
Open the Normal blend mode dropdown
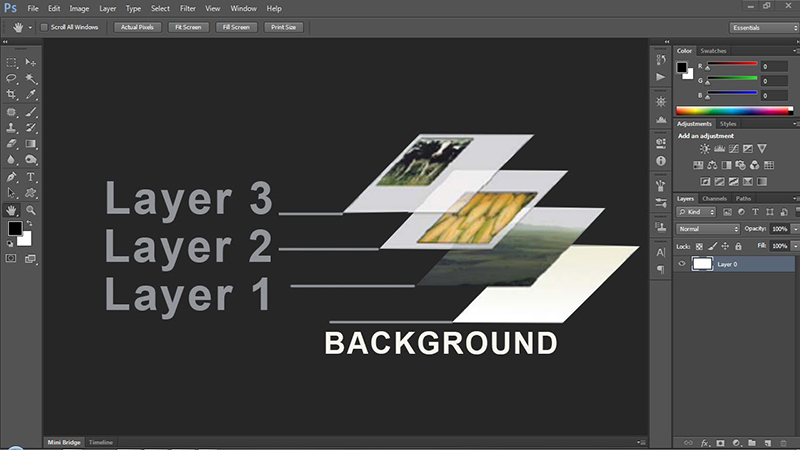point(708,229)
